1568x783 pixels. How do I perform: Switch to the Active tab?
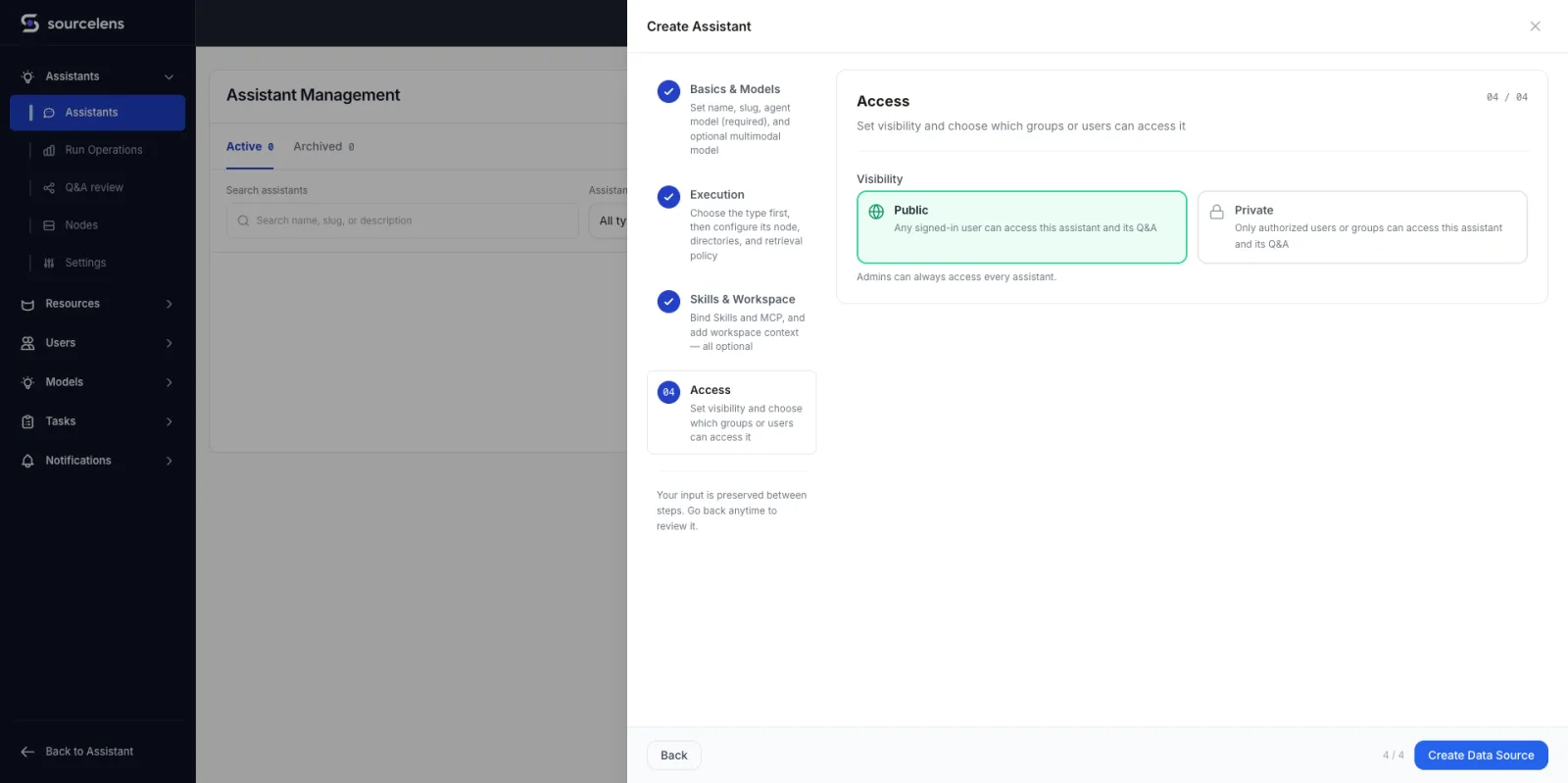point(250,147)
